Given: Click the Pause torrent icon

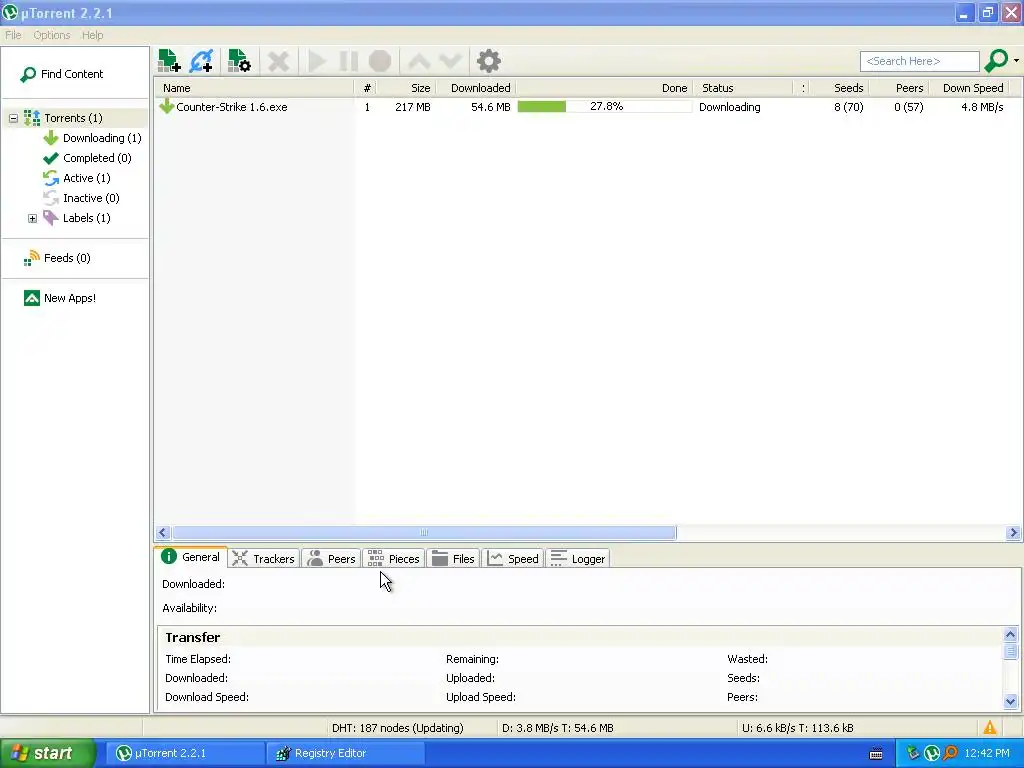Looking at the screenshot, I should (349, 61).
